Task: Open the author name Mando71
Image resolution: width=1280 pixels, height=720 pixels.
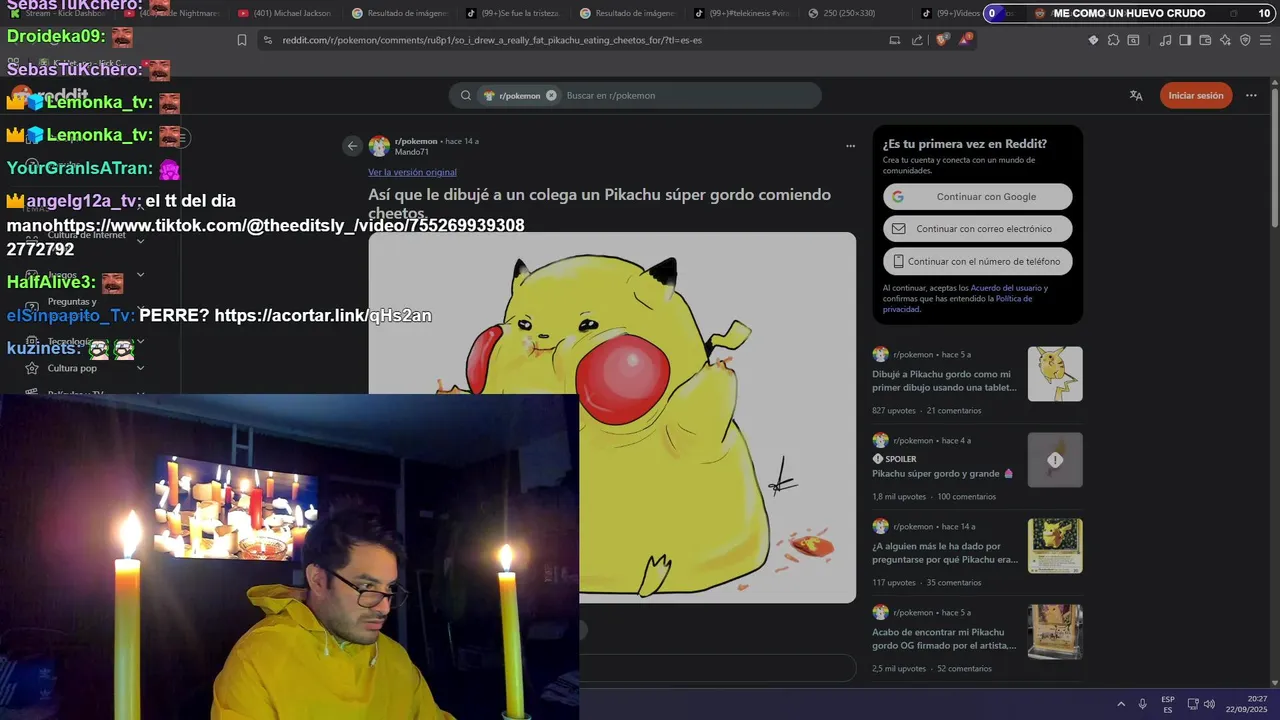Action: tap(411, 152)
